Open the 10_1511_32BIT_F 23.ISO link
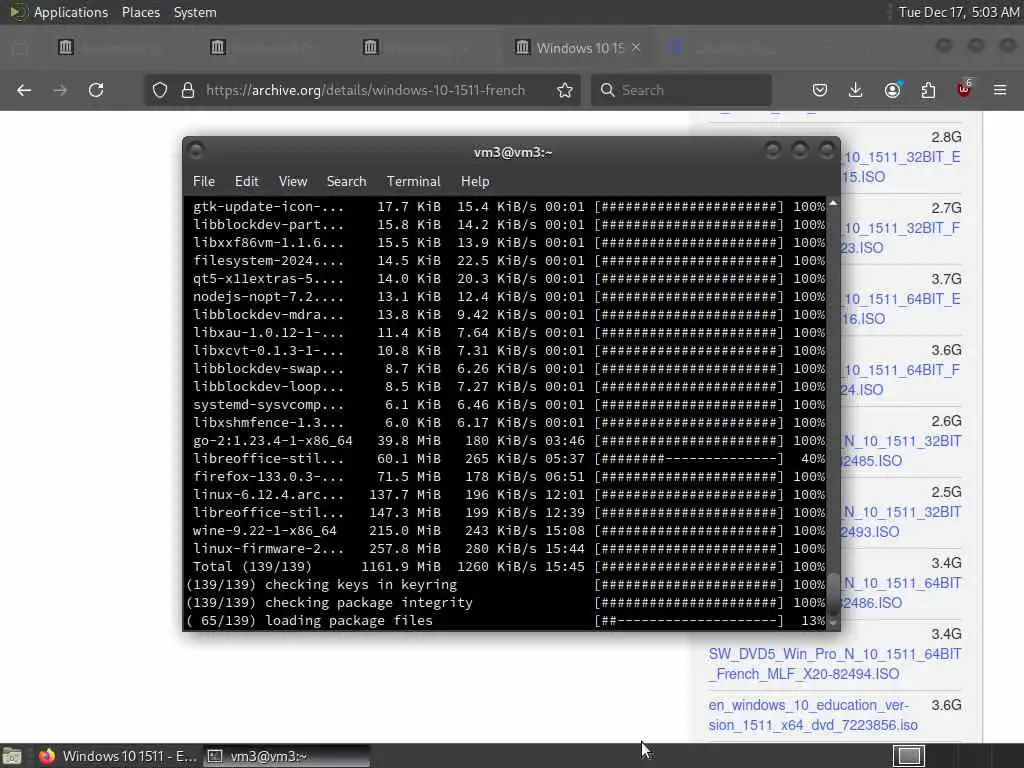 tap(901, 238)
